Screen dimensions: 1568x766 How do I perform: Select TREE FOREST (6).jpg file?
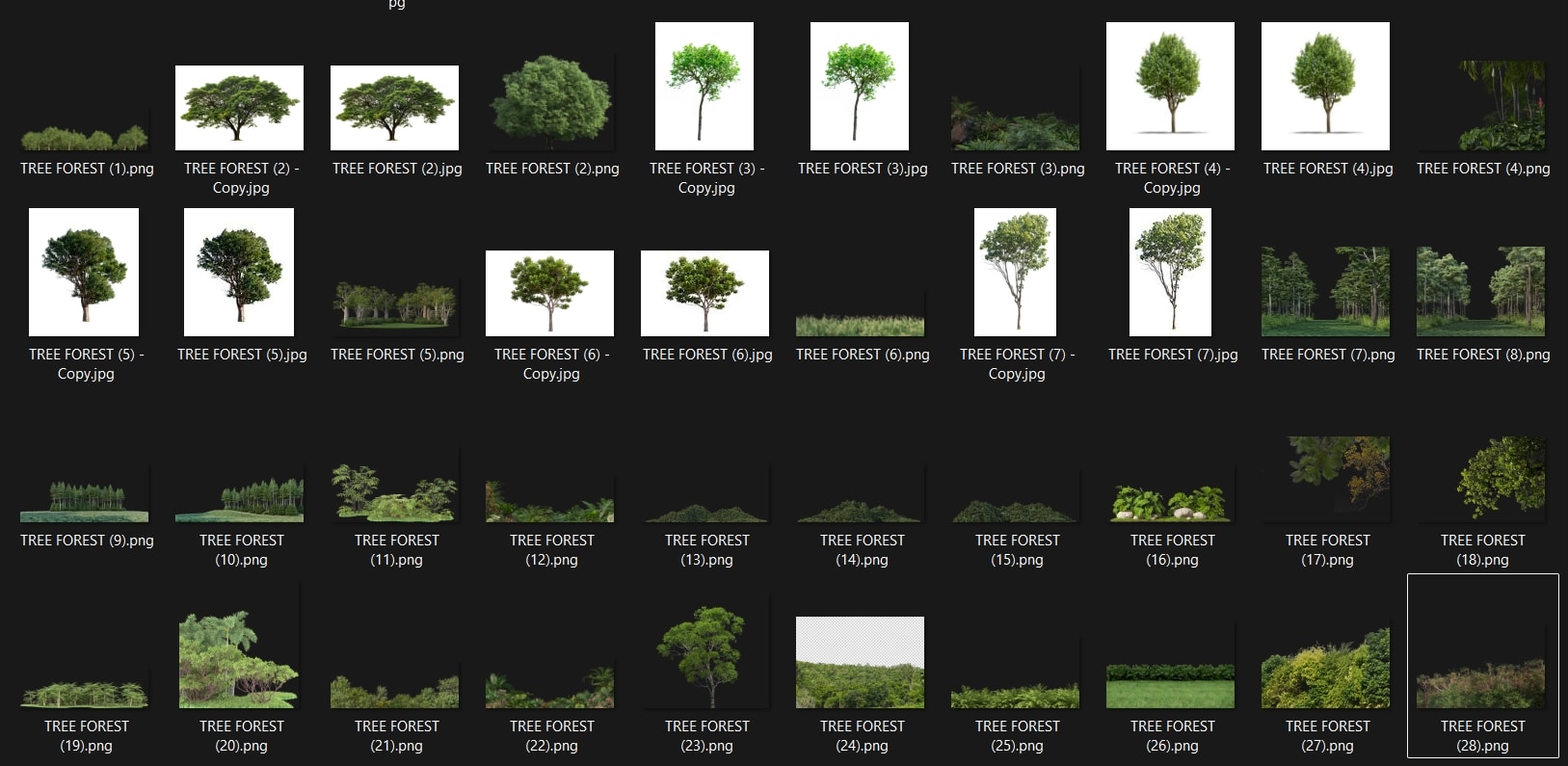704,293
